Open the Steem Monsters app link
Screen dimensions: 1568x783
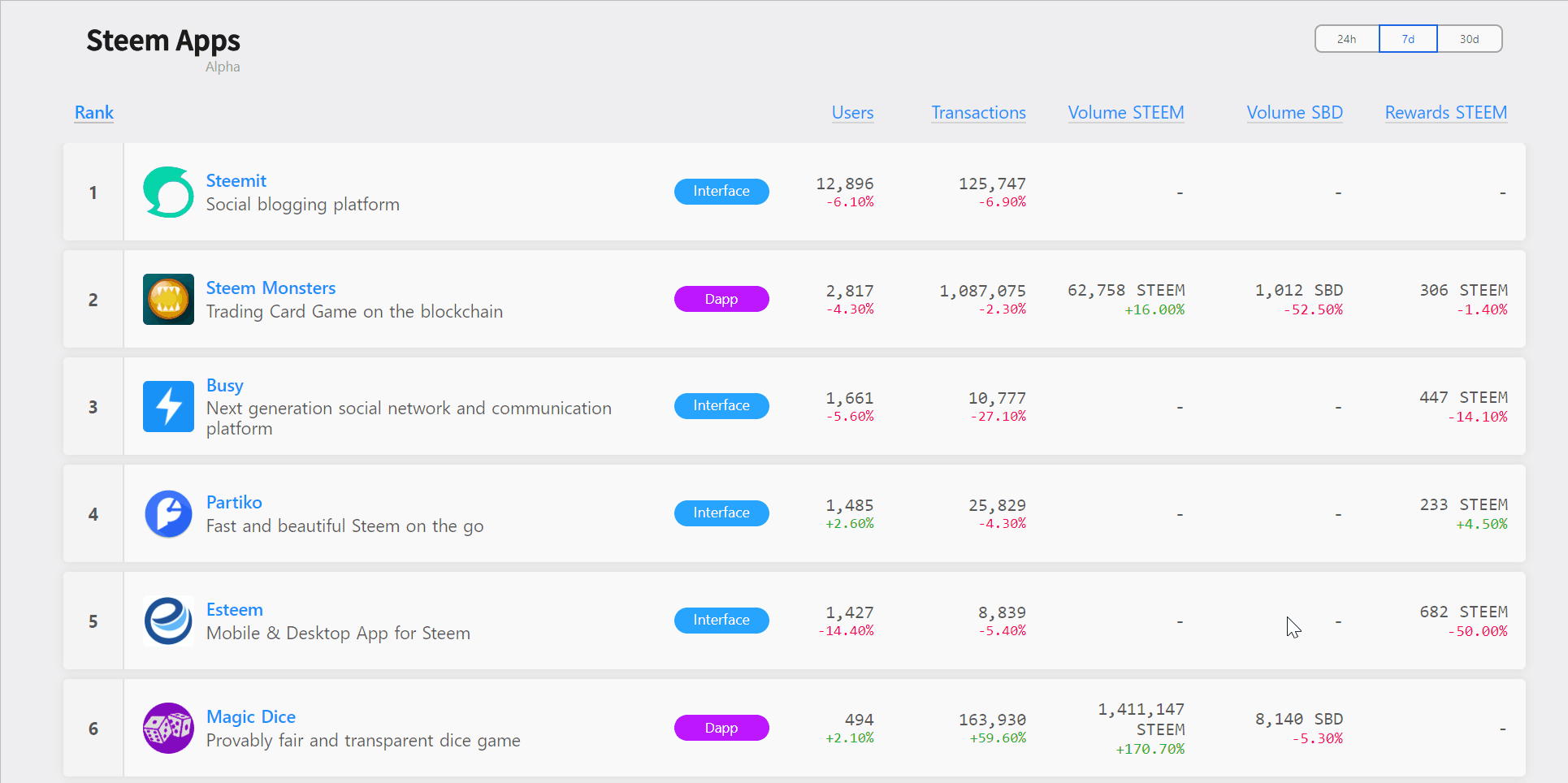[x=271, y=288]
